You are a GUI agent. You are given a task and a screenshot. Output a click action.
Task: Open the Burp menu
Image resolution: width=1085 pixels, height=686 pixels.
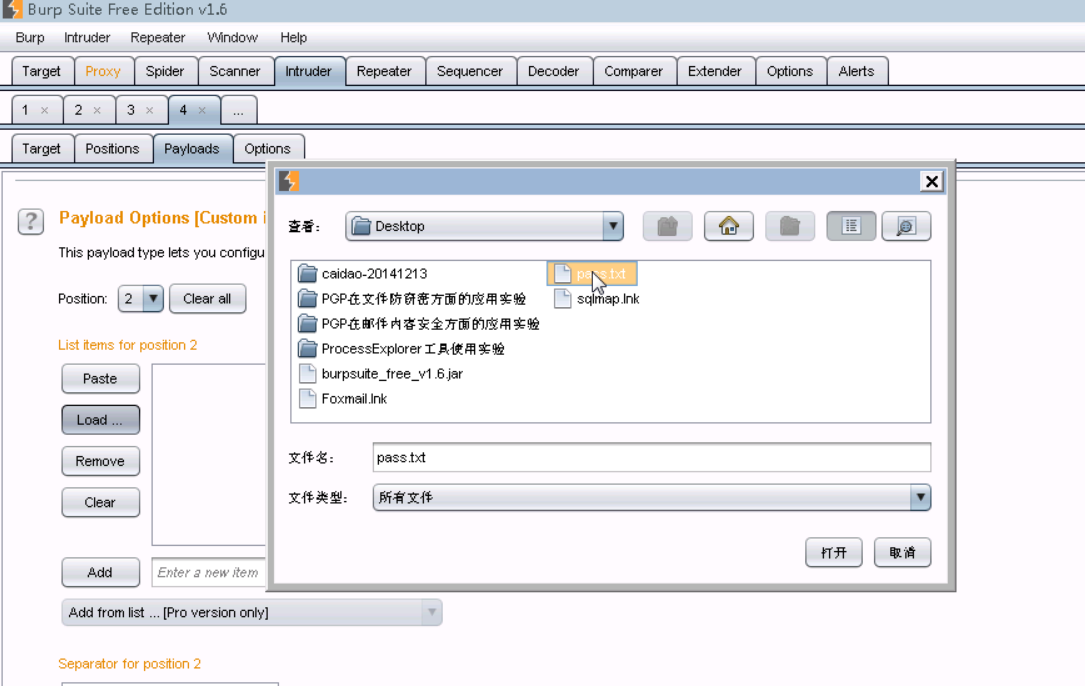point(30,37)
